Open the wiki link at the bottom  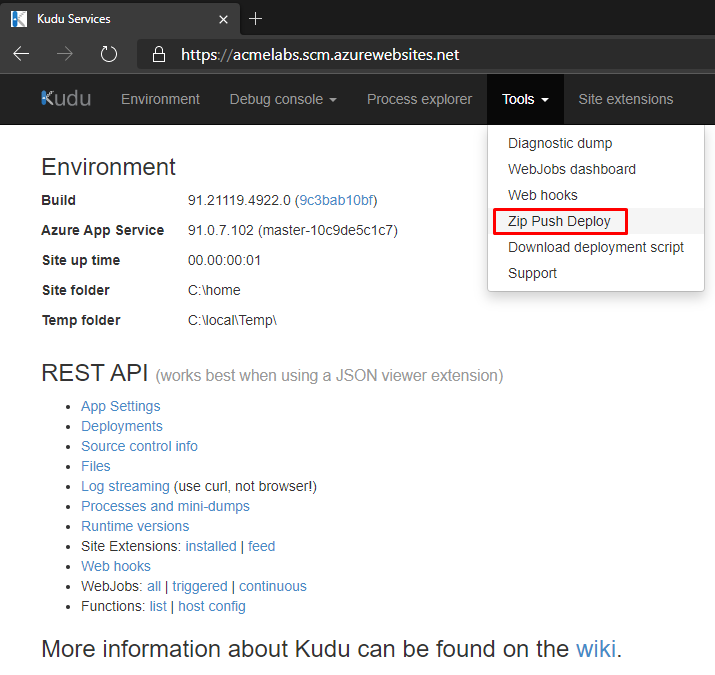point(596,649)
